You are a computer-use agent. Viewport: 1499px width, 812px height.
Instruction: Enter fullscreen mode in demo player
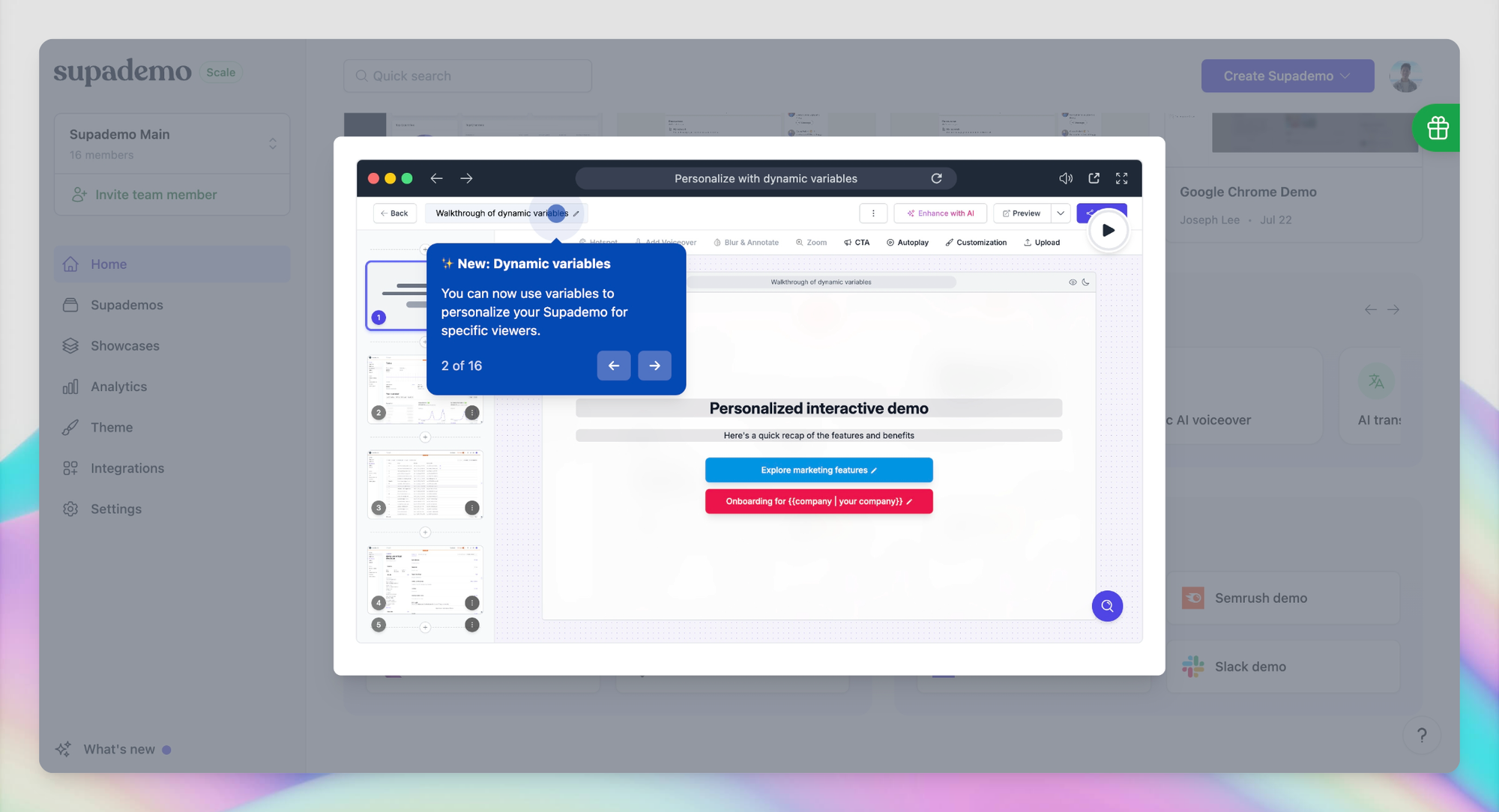click(1121, 178)
